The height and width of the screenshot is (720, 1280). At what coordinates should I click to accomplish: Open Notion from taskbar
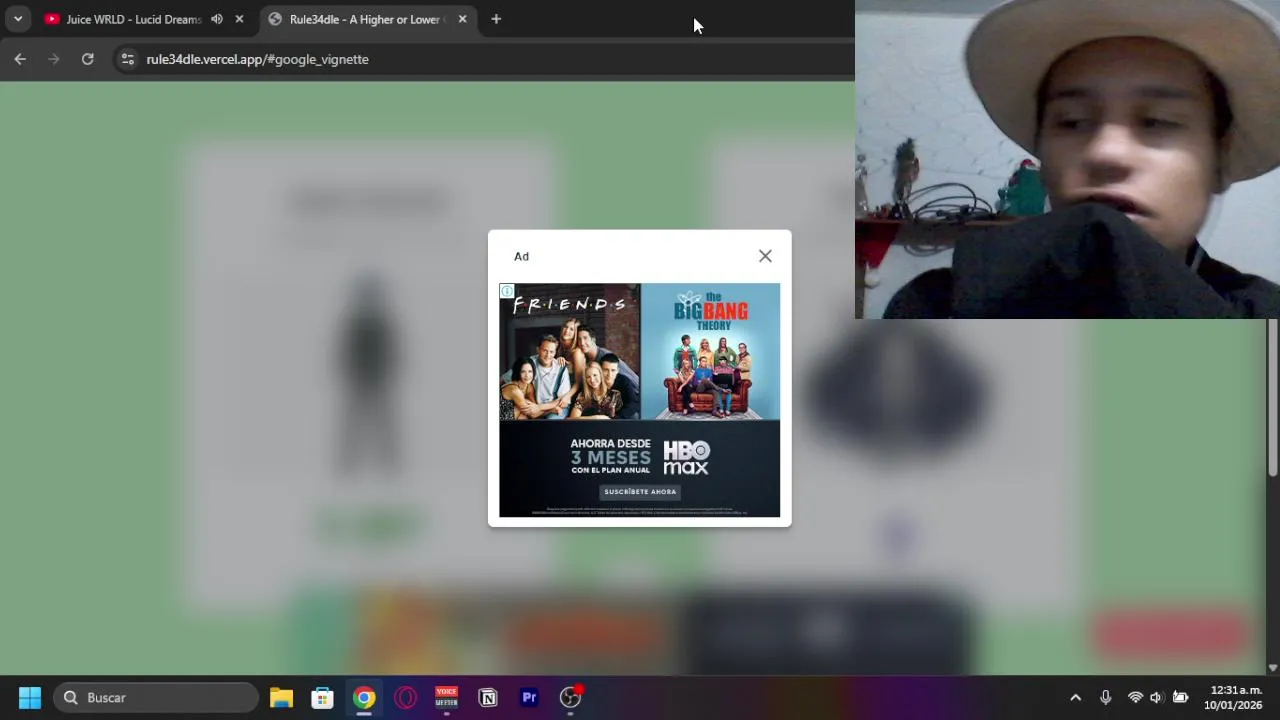pyautogui.click(x=488, y=697)
